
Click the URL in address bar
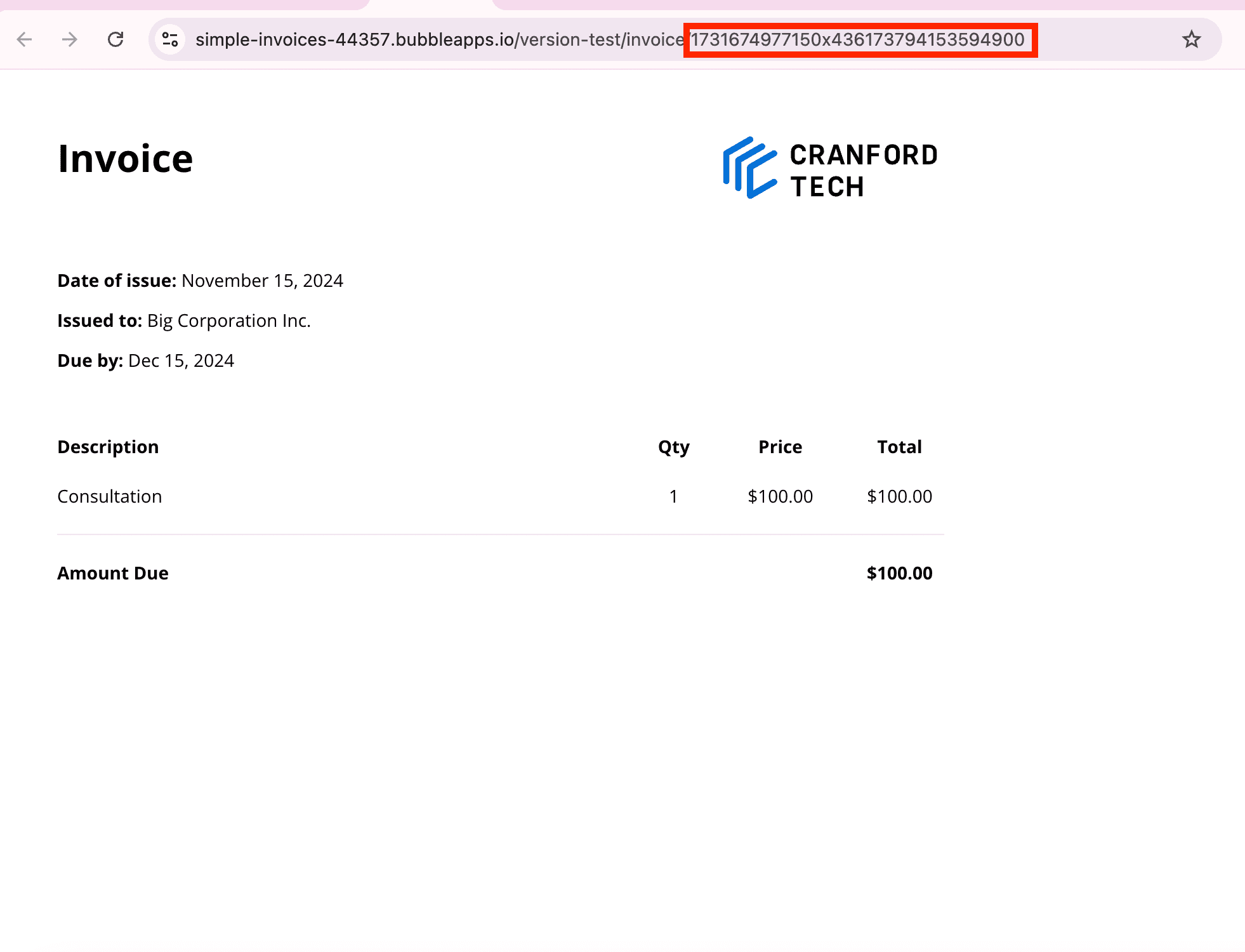pyautogui.click(x=438, y=39)
